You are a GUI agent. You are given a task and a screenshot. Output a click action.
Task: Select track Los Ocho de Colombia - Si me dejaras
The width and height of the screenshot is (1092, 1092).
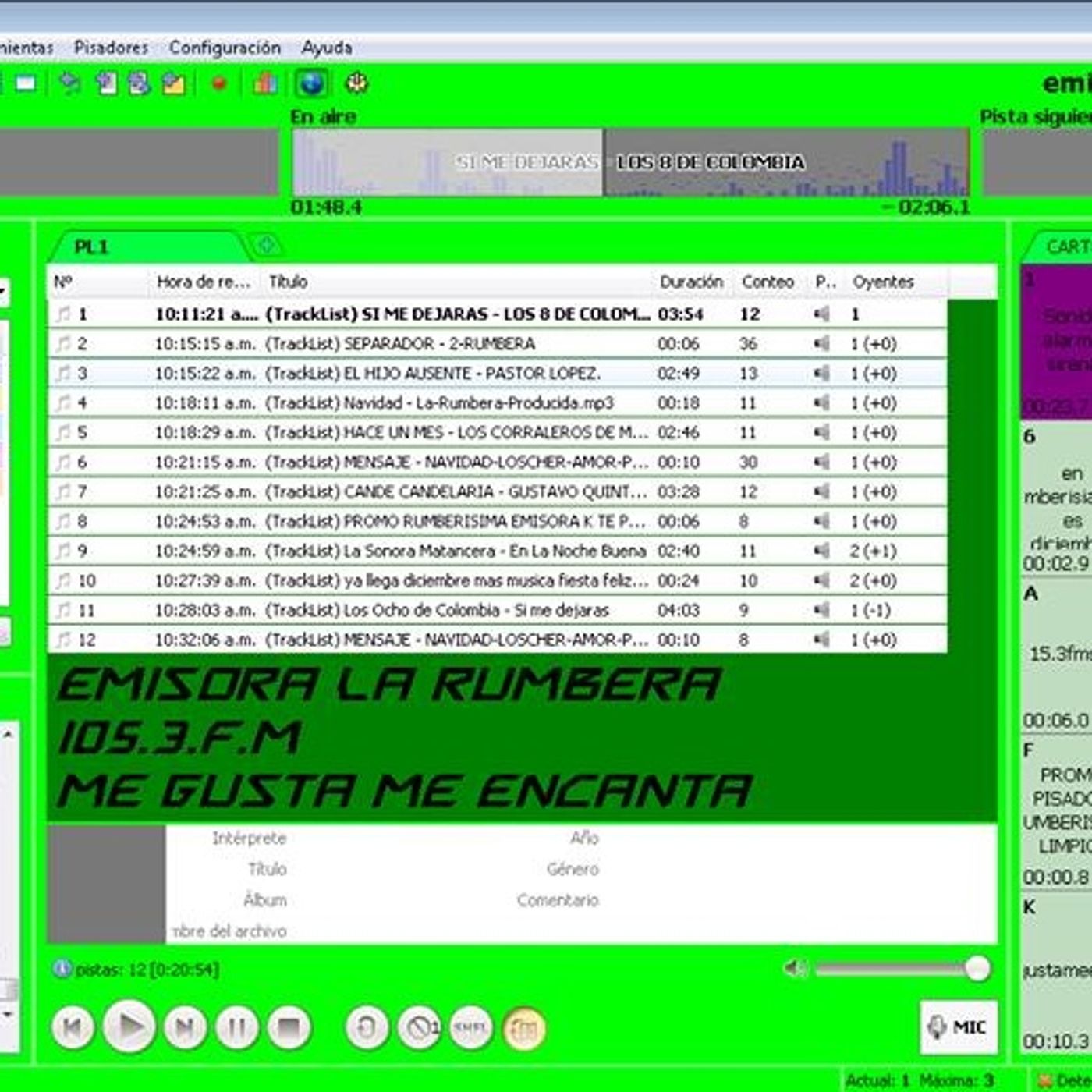click(x=498, y=611)
